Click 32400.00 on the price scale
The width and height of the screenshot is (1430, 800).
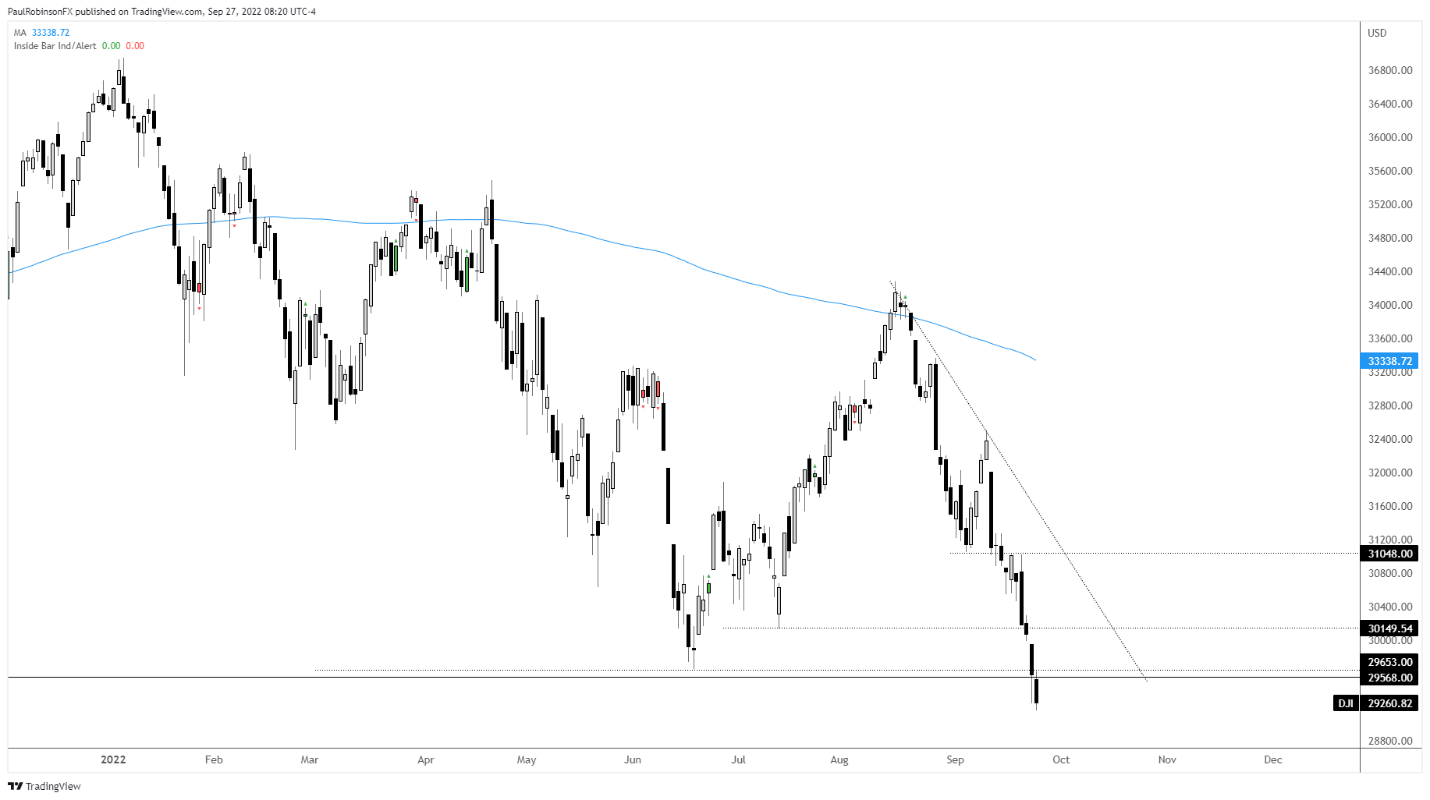[1390, 439]
